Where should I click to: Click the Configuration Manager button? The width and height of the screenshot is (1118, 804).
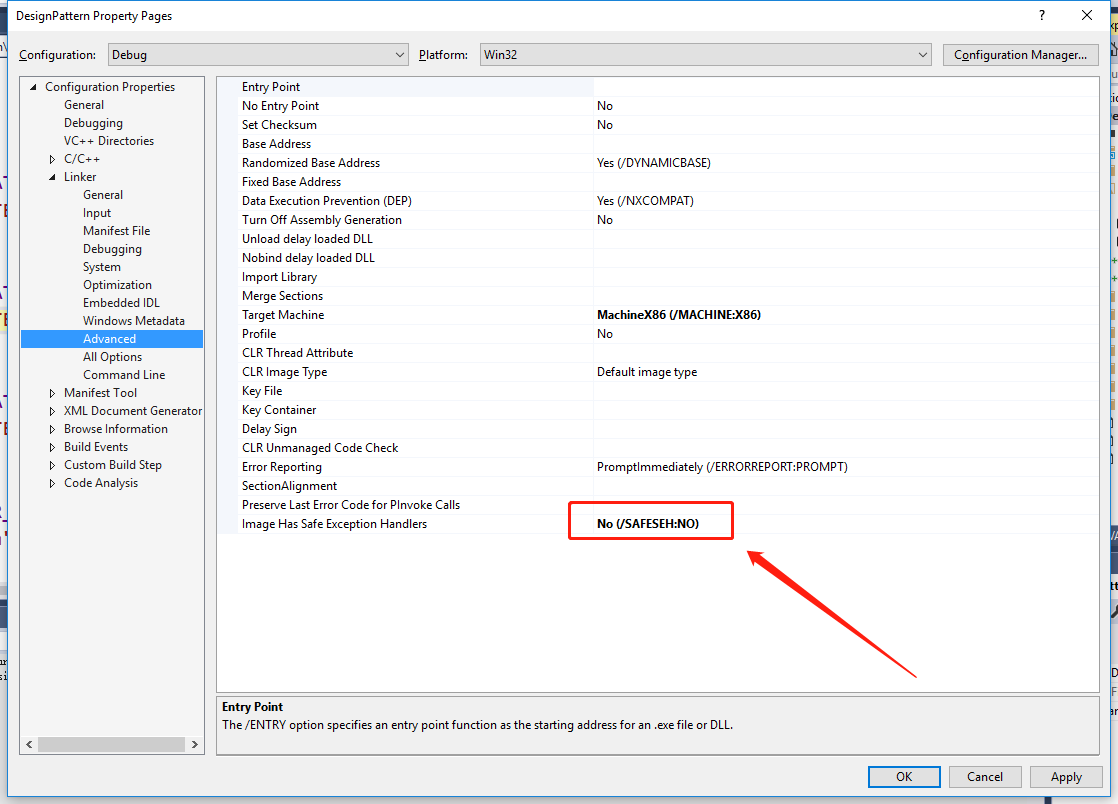click(x=1020, y=54)
